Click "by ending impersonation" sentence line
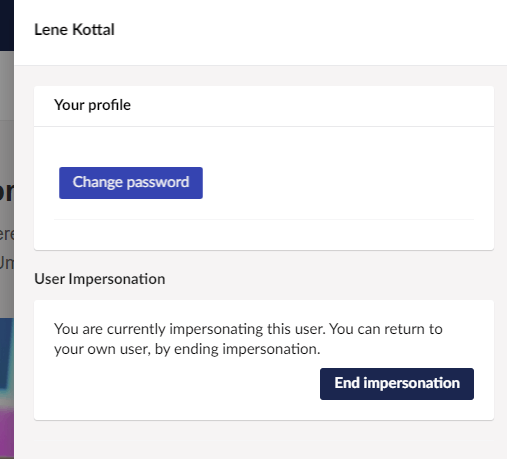Screen dimensions: 507x459 click(187, 349)
